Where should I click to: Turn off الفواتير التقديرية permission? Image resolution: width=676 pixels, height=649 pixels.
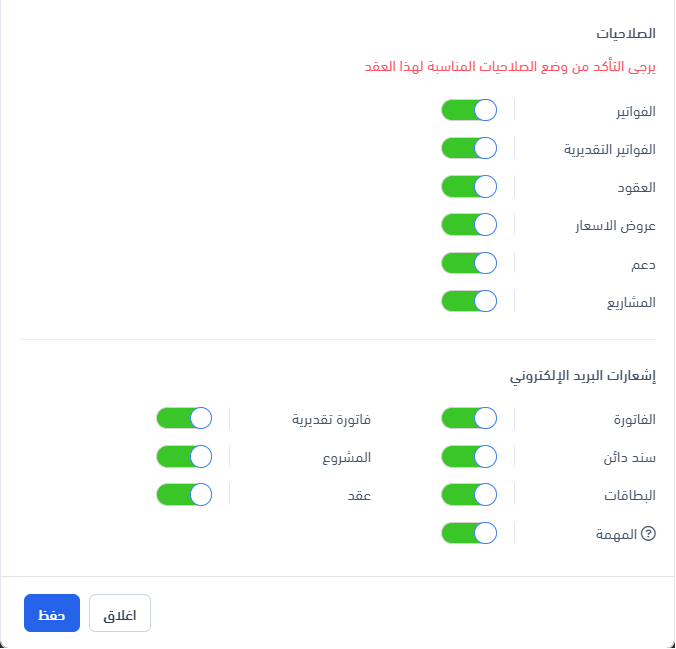(469, 148)
